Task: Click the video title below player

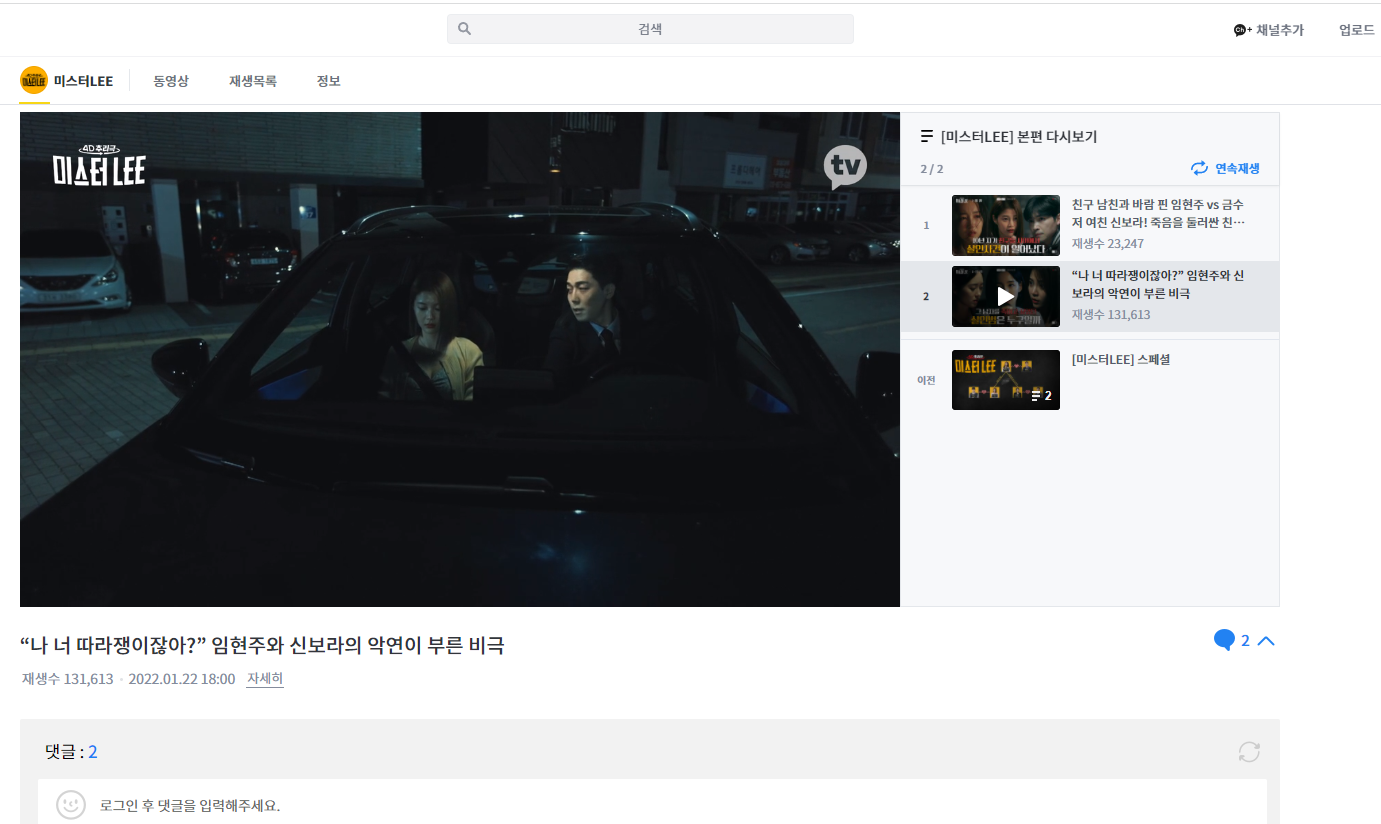Action: 262,645
